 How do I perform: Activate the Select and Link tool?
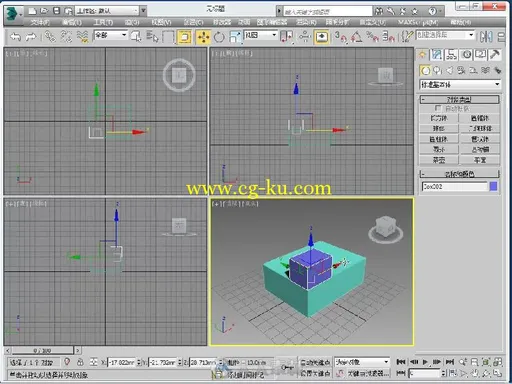[50, 37]
